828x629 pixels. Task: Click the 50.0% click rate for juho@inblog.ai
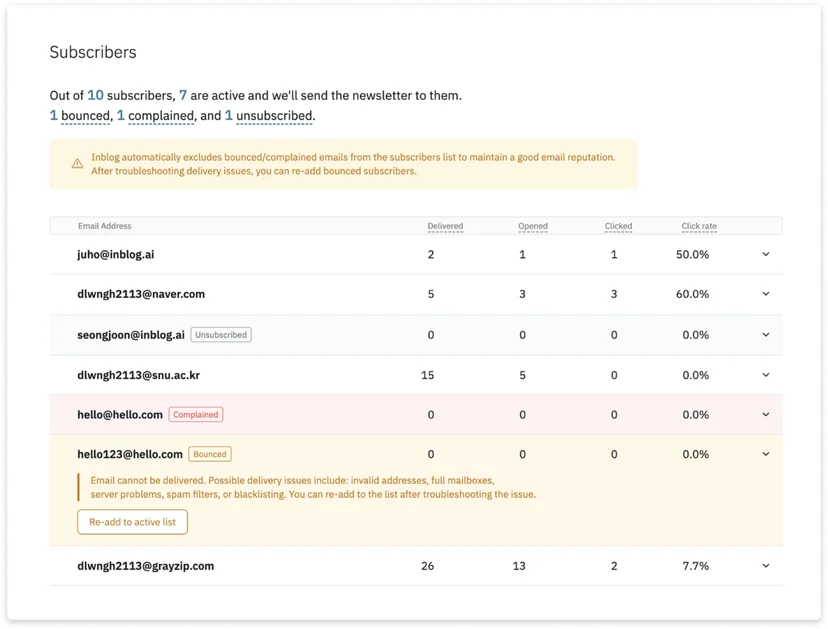tap(692, 255)
